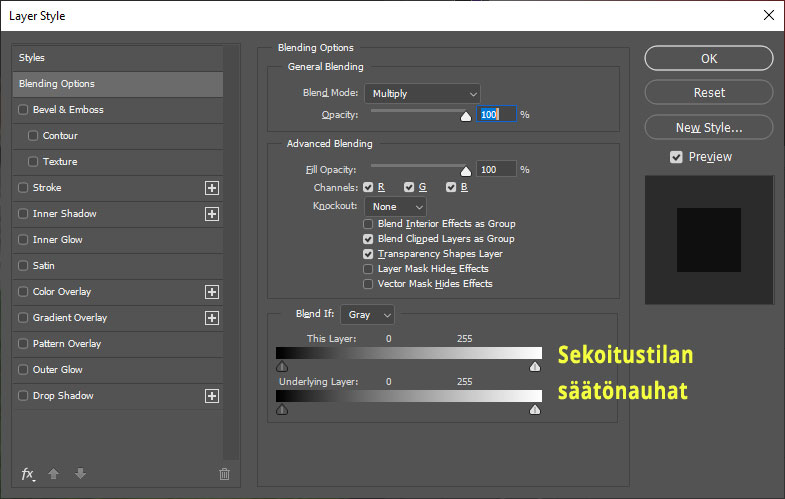Click the style preview thumbnail
This screenshot has height=499, width=785.
709,240
